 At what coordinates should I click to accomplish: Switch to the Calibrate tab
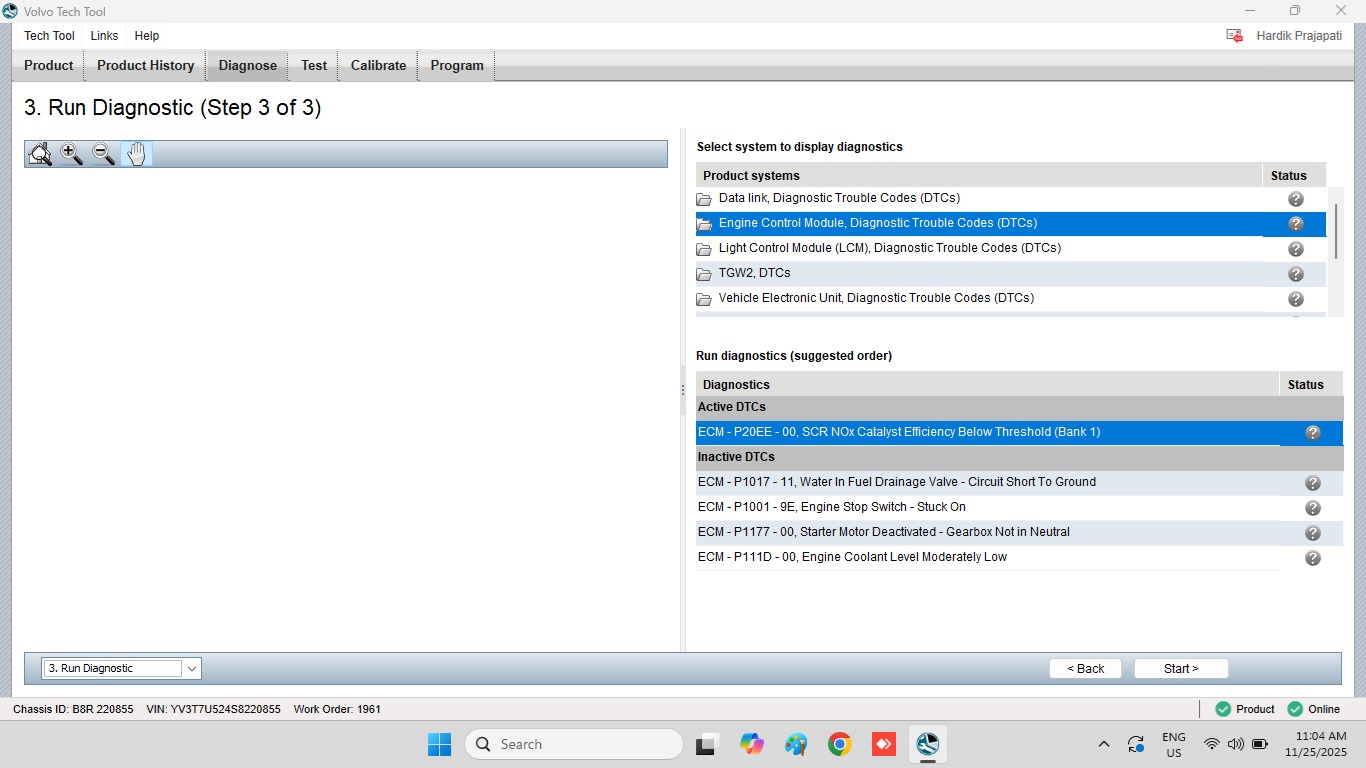coord(378,65)
